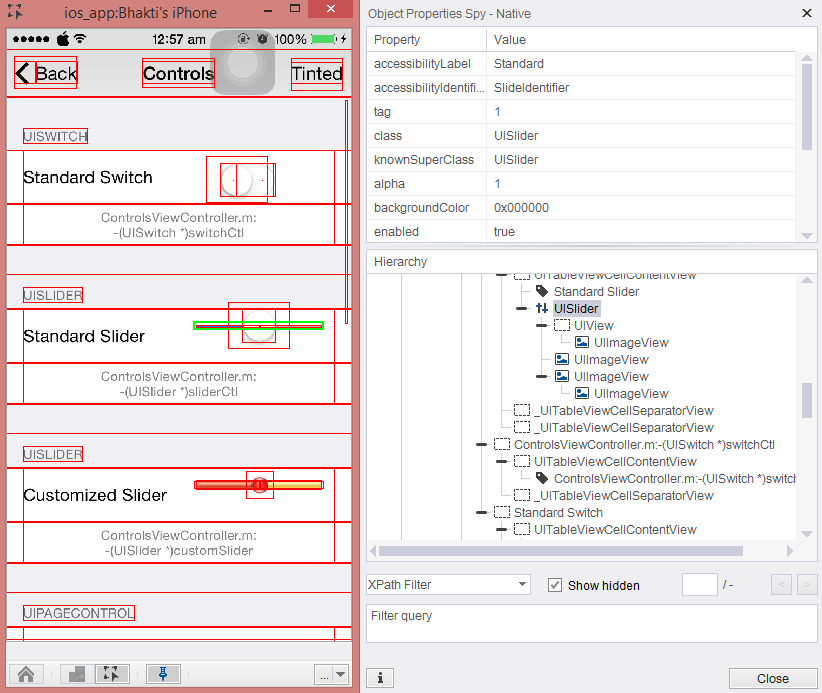Tap the Tinted button in navigation bar
Screen dimensions: 822x693
coord(316,74)
